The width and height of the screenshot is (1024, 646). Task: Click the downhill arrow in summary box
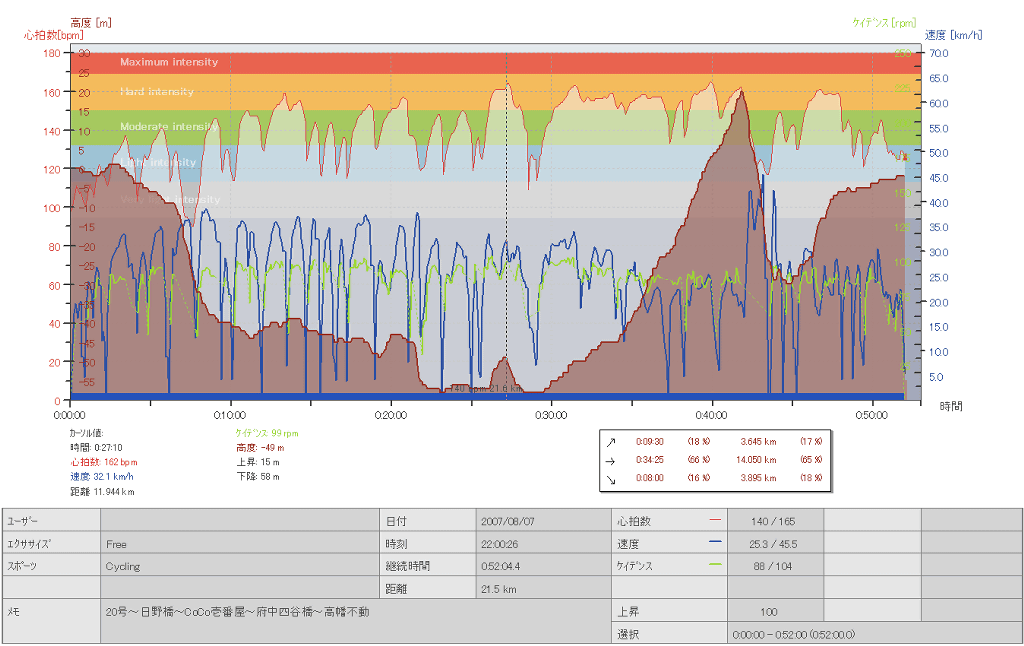tap(610, 479)
